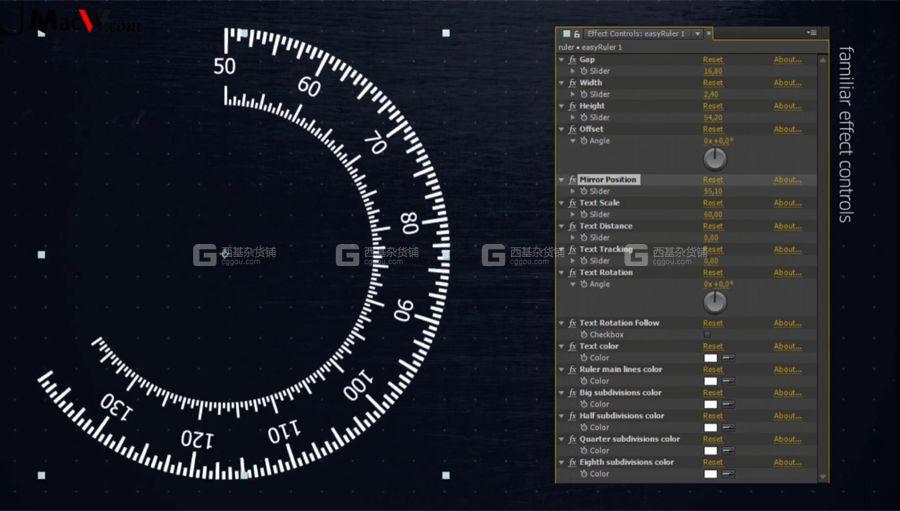The width and height of the screenshot is (900, 511).
Task: Reset the Text Rotation effect
Action: [713, 273]
